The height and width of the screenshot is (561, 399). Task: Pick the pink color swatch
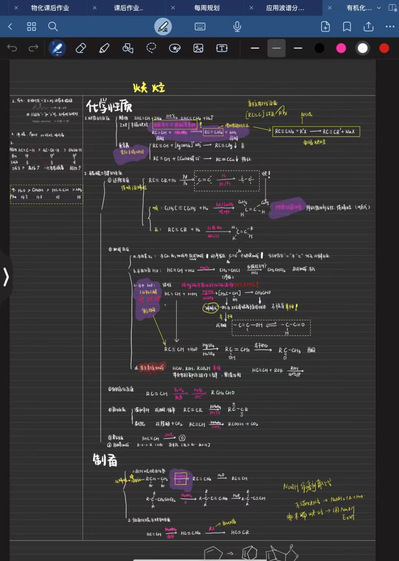coord(341,48)
